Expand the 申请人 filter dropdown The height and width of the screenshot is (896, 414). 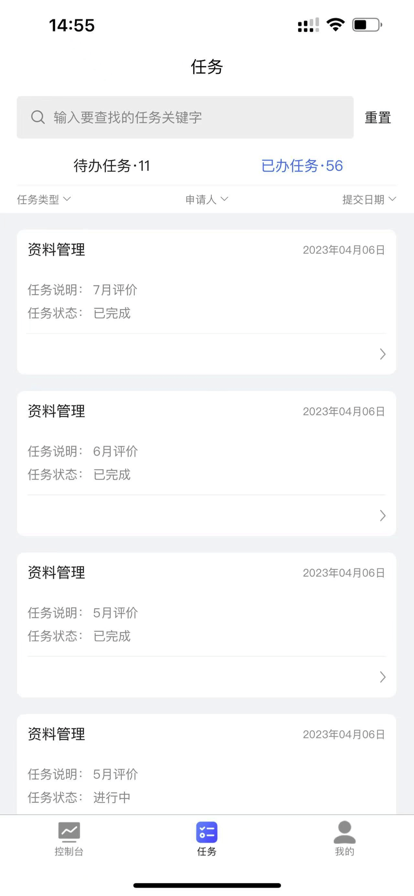(206, 199)
